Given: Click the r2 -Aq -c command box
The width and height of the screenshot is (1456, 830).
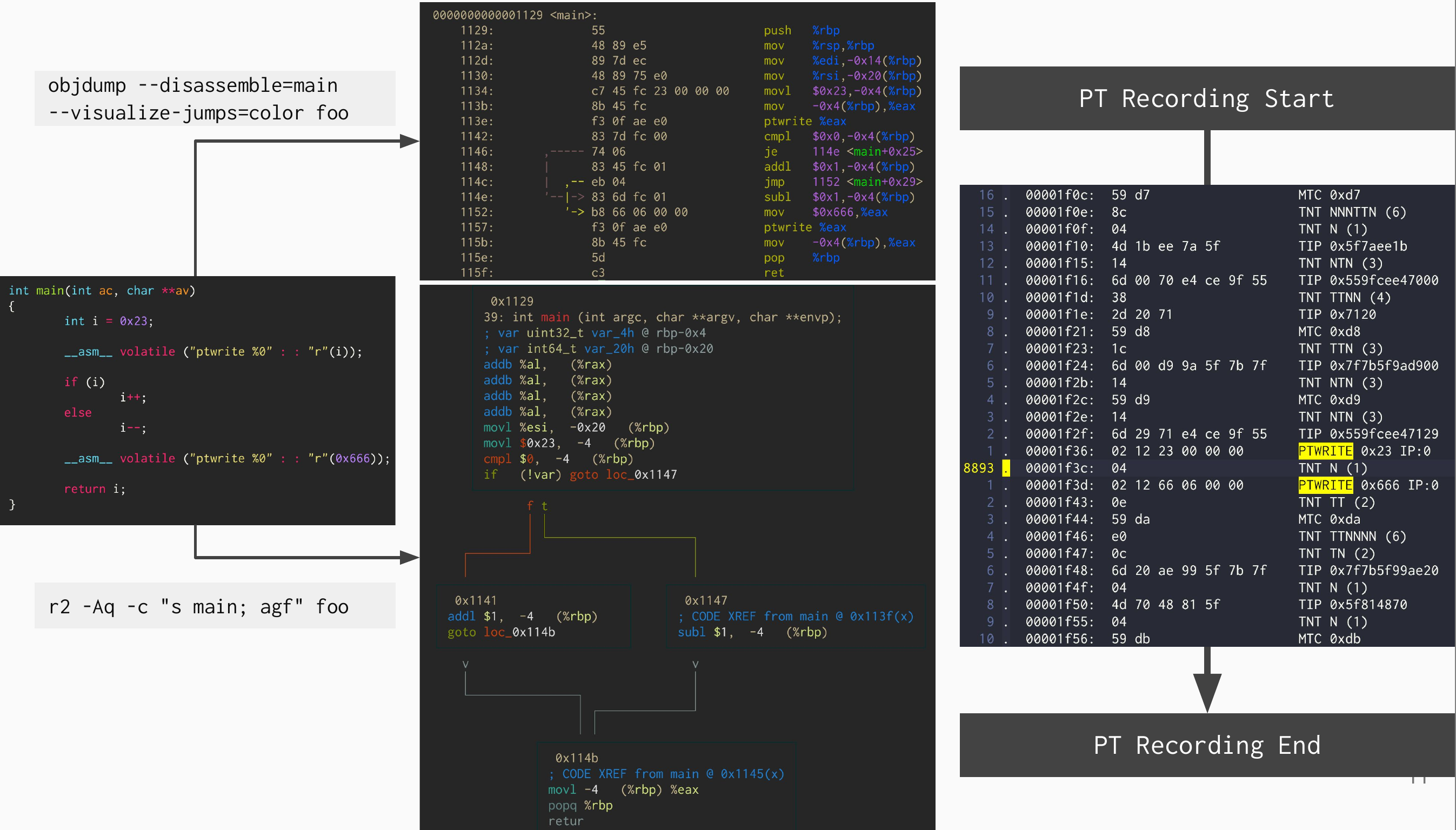Looking at the screenshot, I should click(x=215, y=606).
